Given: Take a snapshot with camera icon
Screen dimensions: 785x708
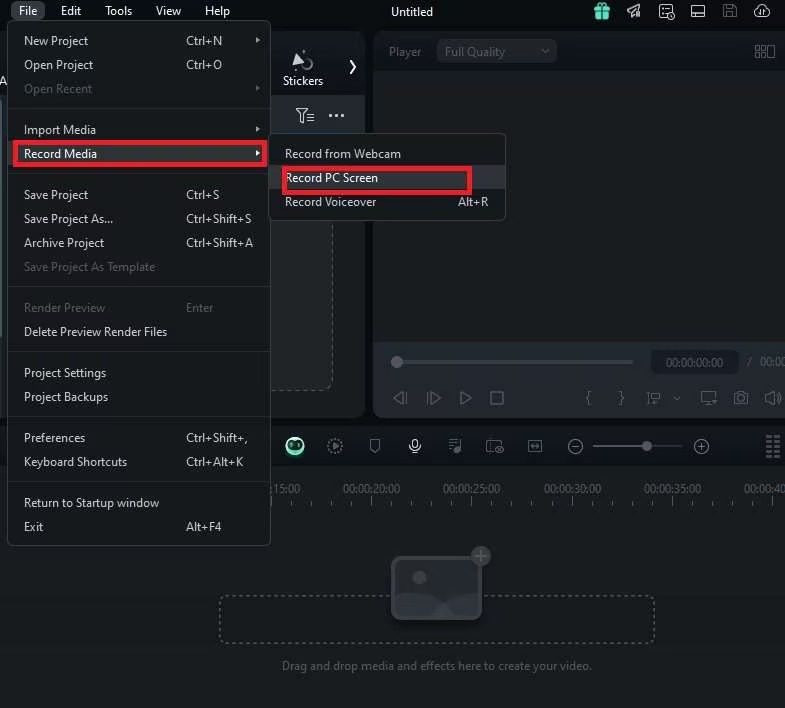Looking at the screenshot, I should coord(741,398).
